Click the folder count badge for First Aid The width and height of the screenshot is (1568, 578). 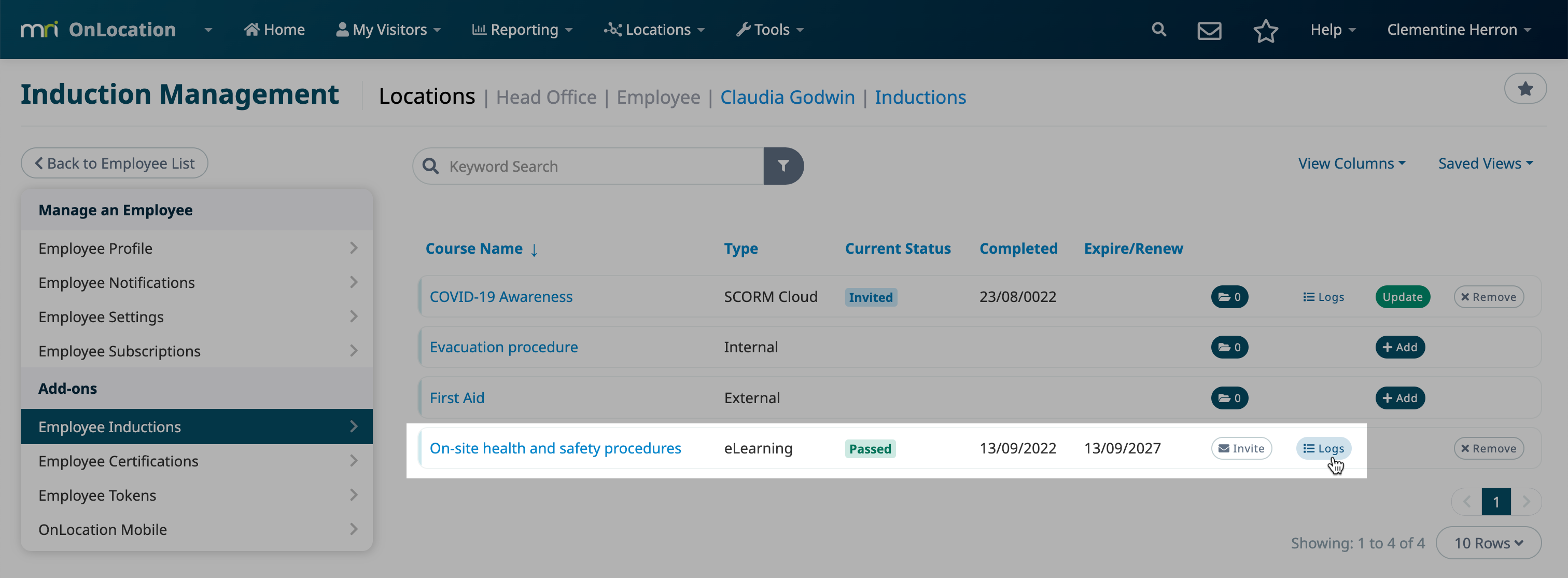[1229, 398]
